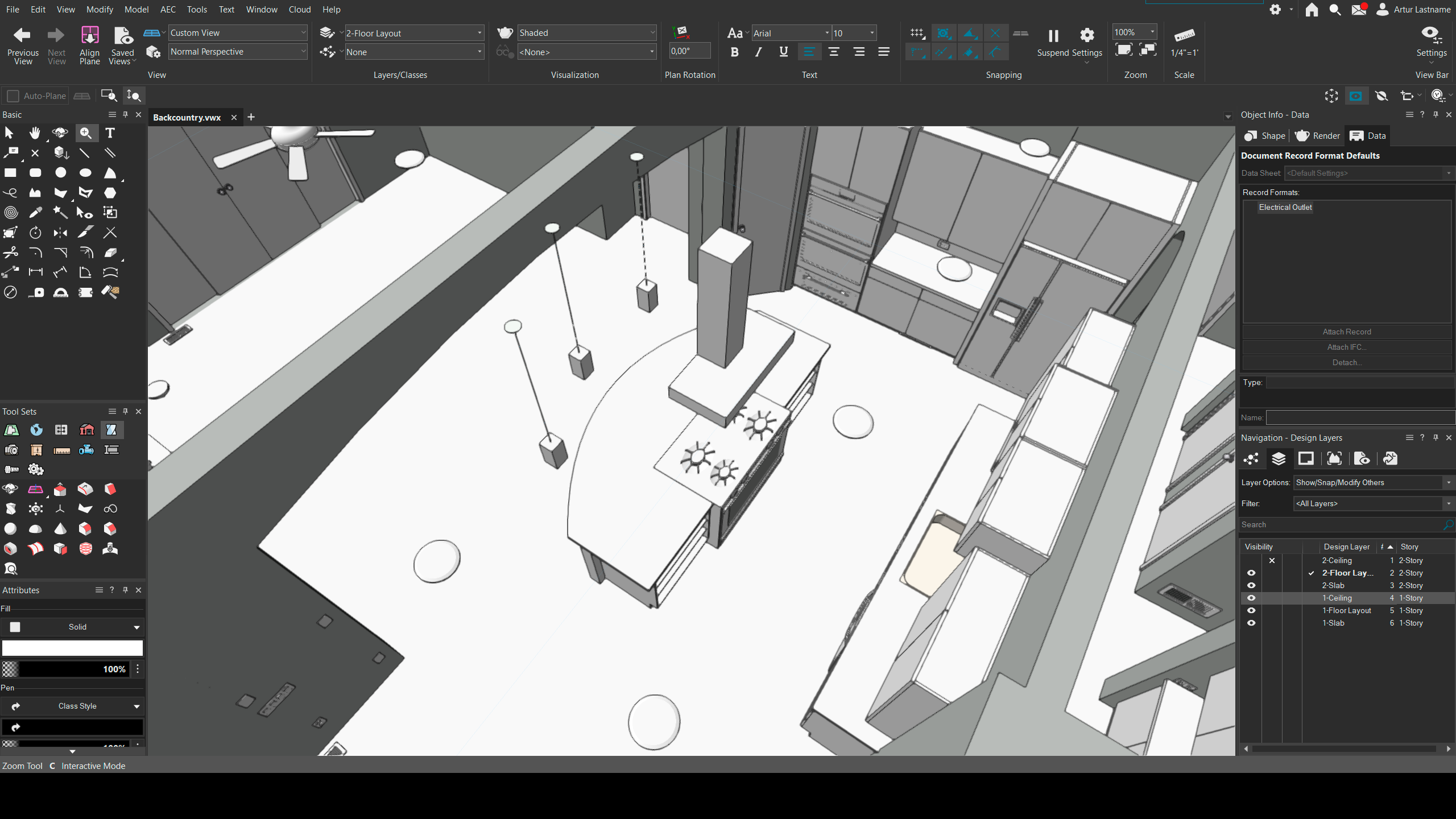Viewport: 1456px width, 819px height.
Task: Click the Attach Record button
Action: tap(1346, 332)
